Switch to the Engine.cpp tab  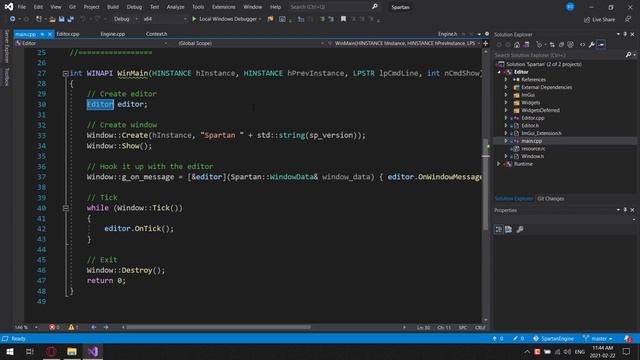click(113, 34)
